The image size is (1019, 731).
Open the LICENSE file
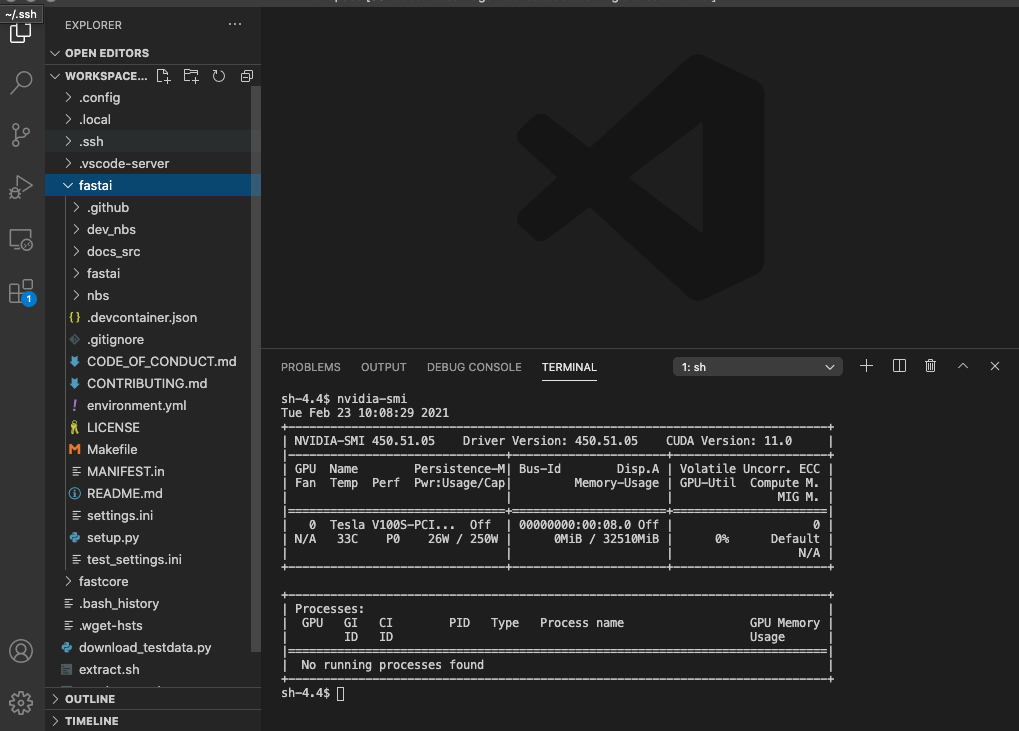click(153, 428)
